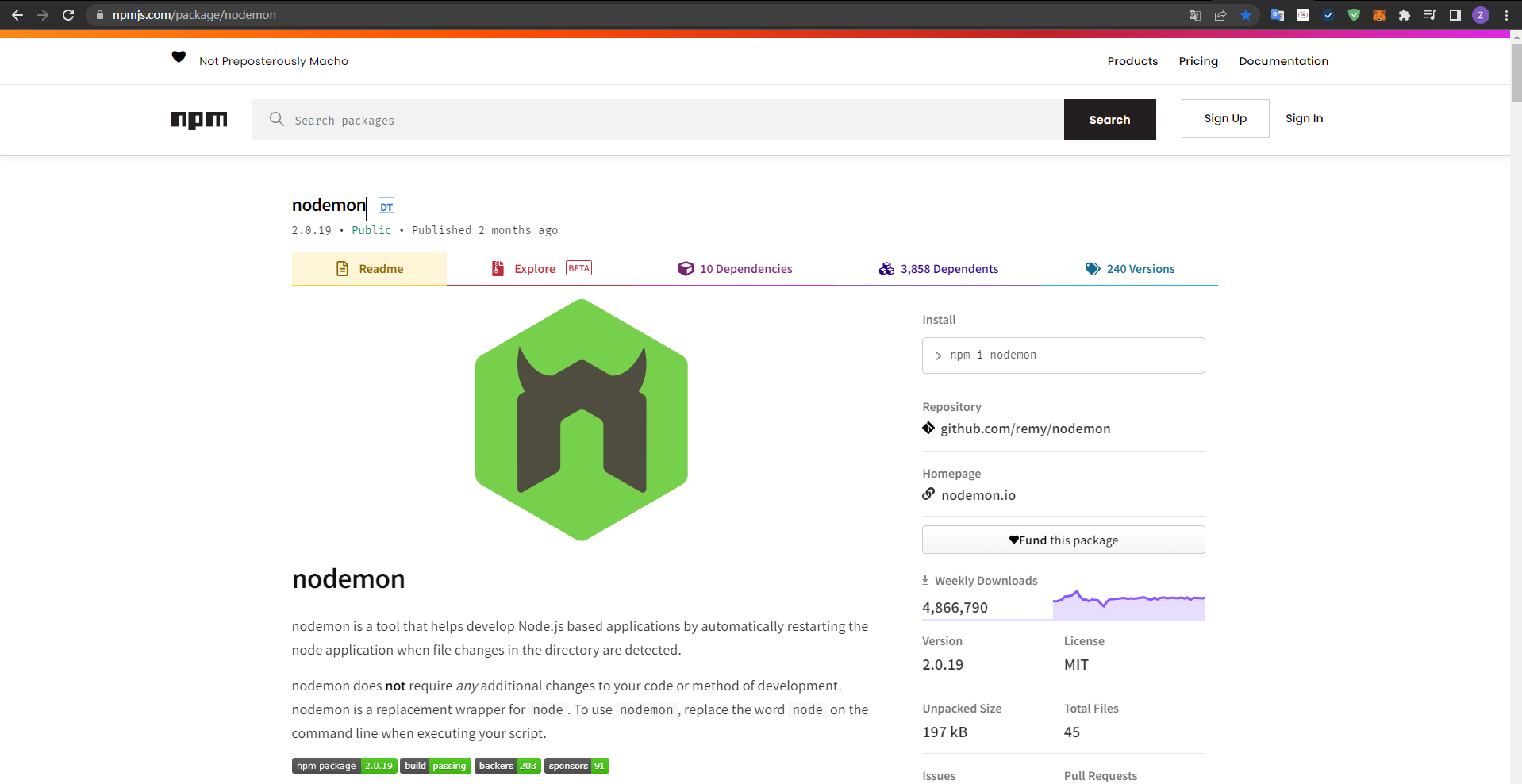Copy the npm i nodemon install command

1063,355
